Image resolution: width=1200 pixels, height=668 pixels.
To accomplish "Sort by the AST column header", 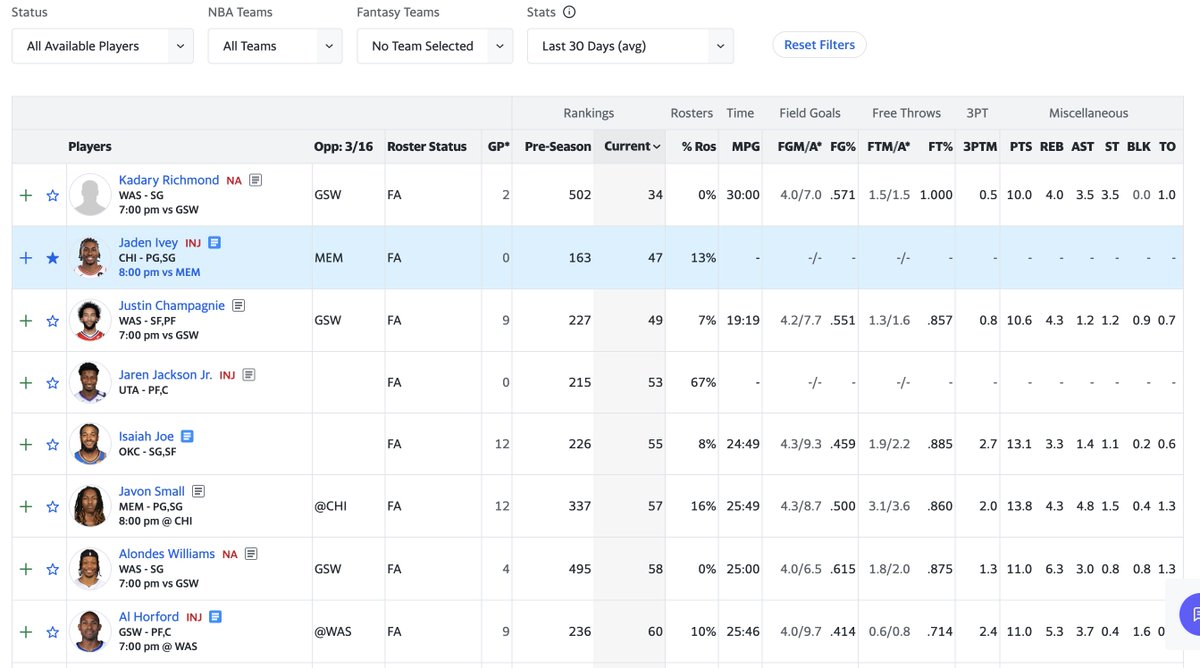I will click(1083, 146).
